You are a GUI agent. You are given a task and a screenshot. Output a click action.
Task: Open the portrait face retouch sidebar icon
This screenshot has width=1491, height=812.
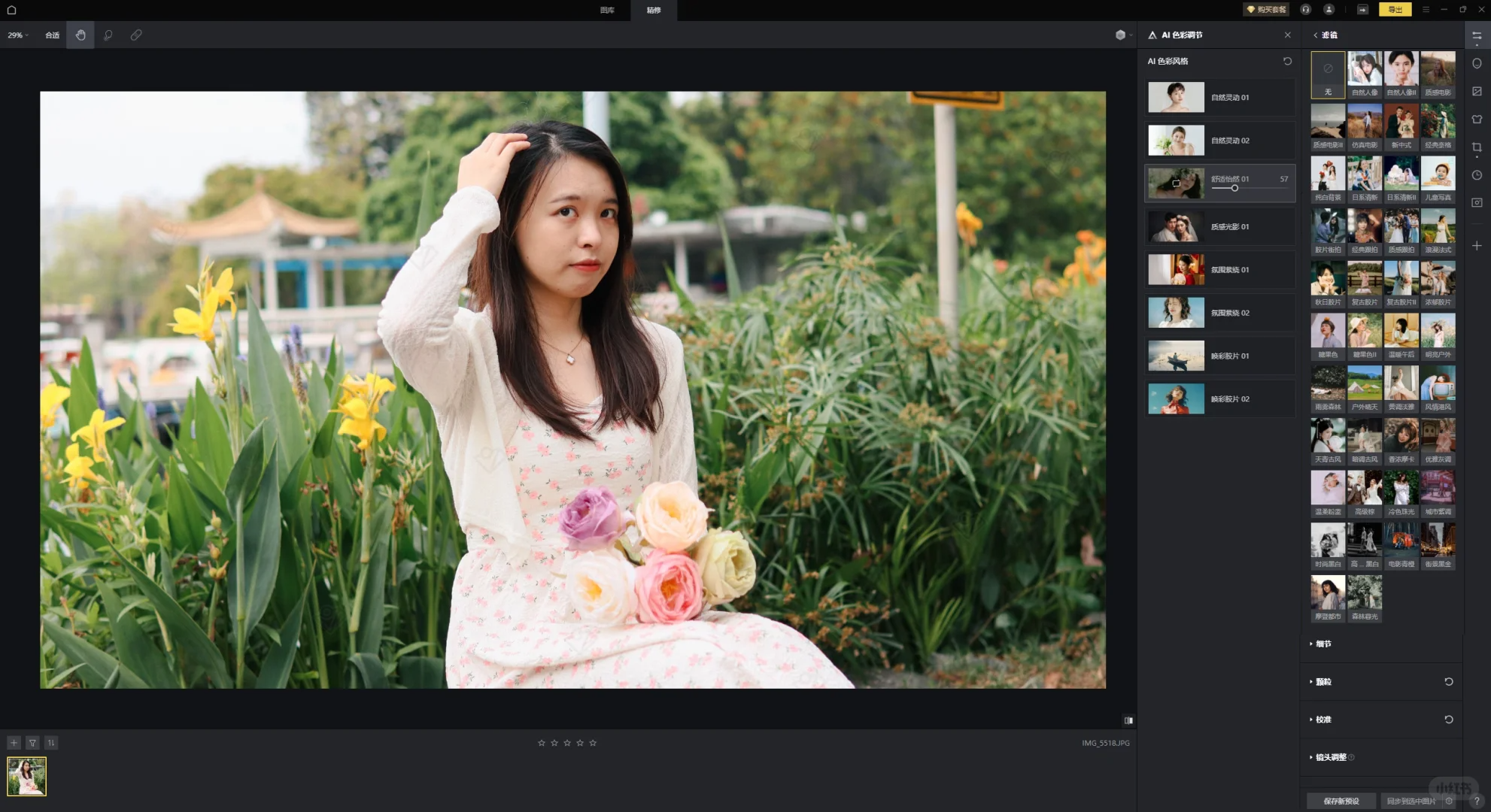(x=1477, y=63)
